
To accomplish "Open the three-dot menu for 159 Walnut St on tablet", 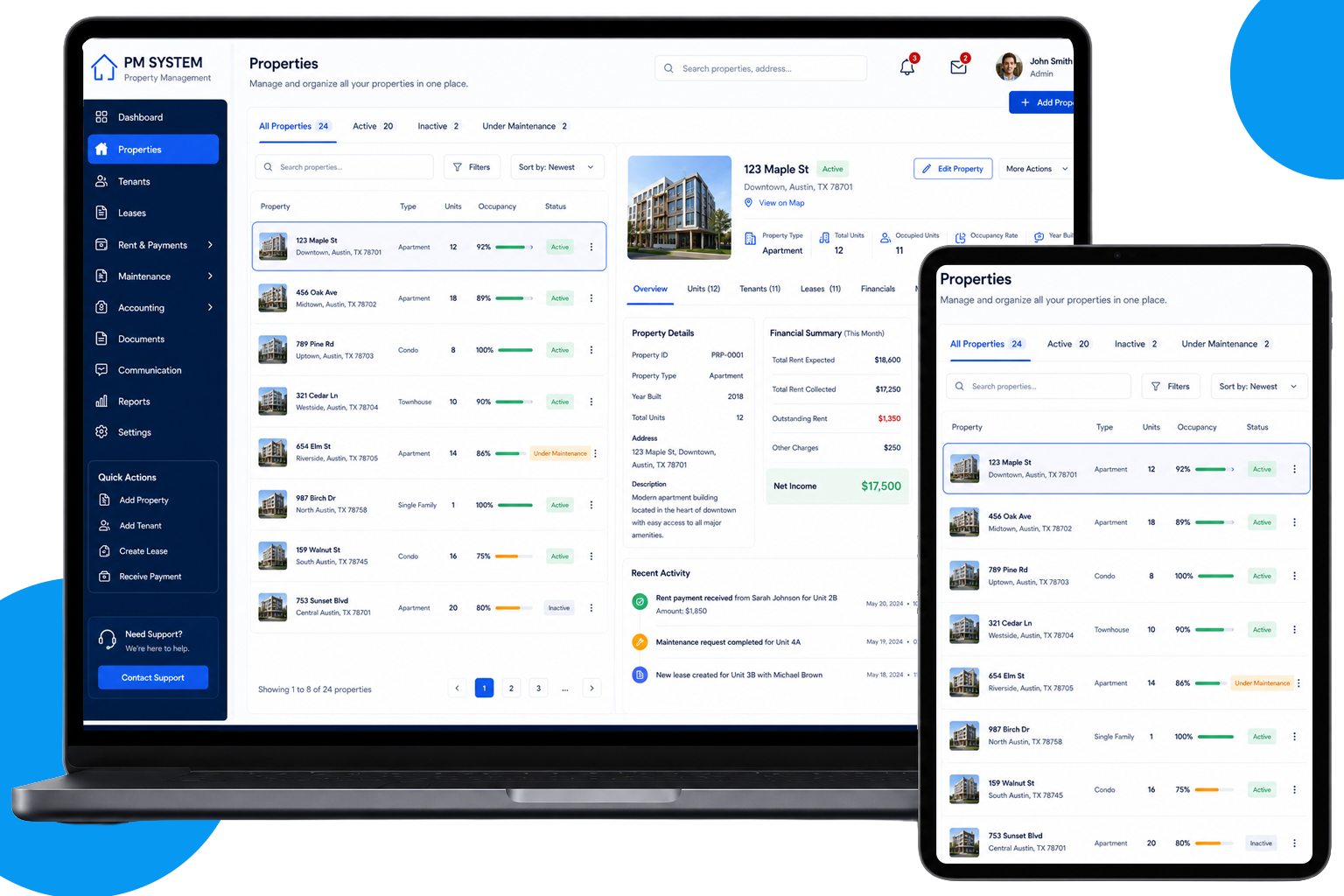I will tap(1295, 790).
